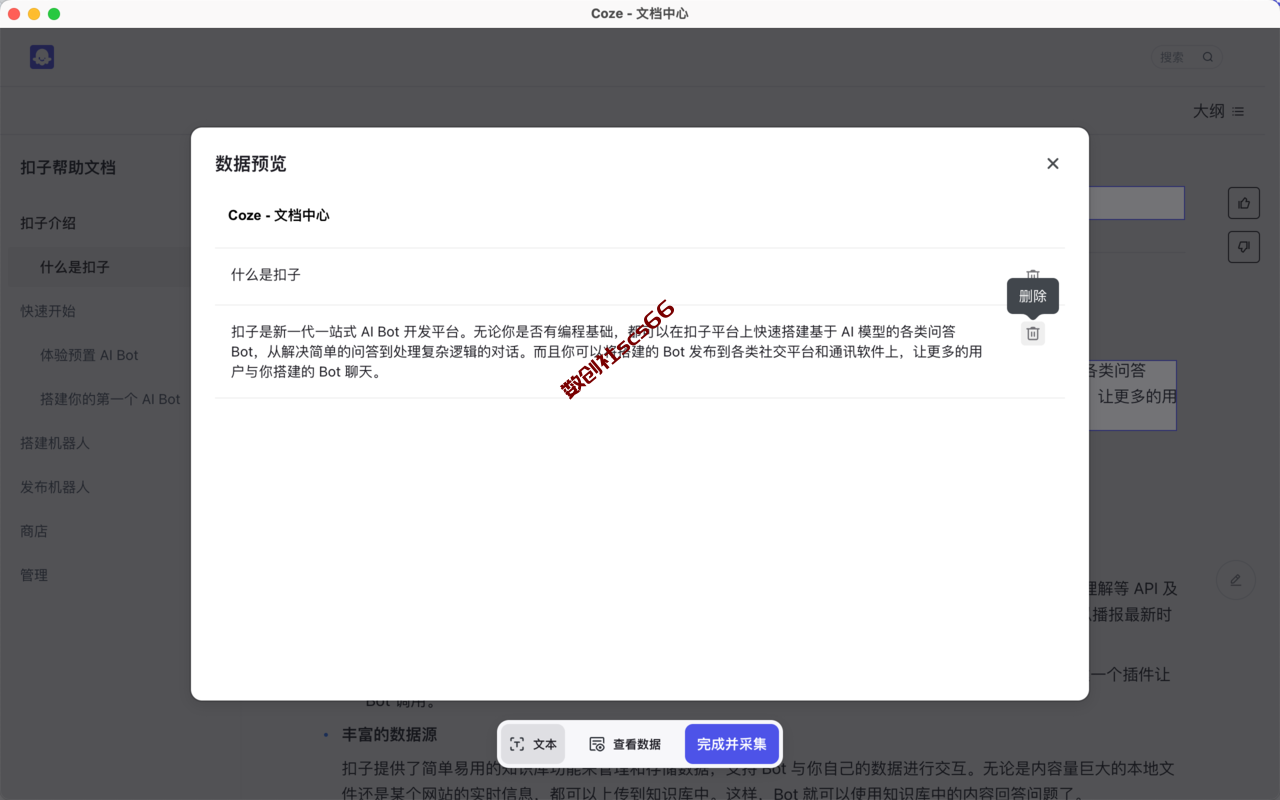1280x800 pixels.
Task: Click the thumbs-down feedback icon
Action: (1244, 246)
